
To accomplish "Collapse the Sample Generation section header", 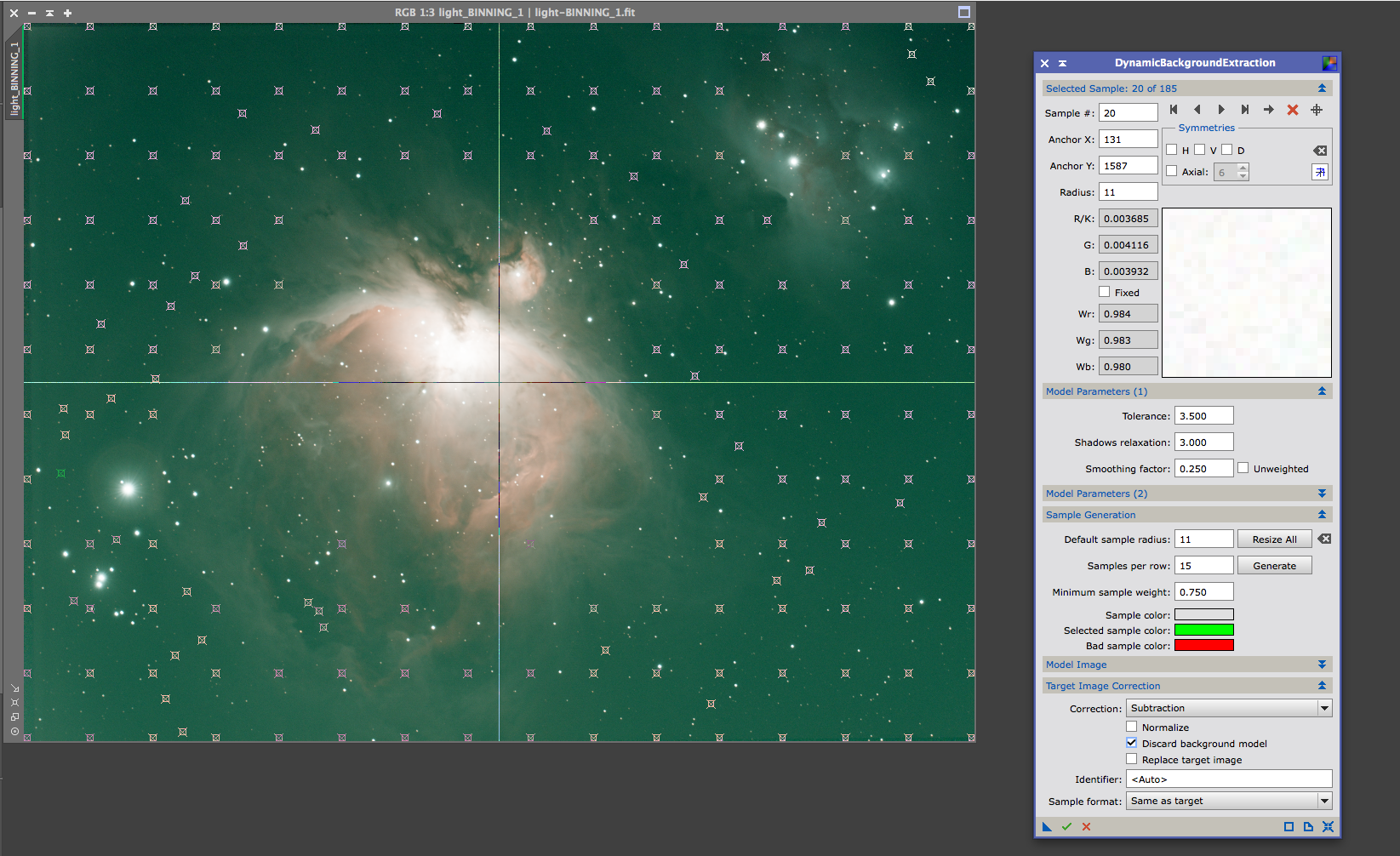I will coord(1322,515).
